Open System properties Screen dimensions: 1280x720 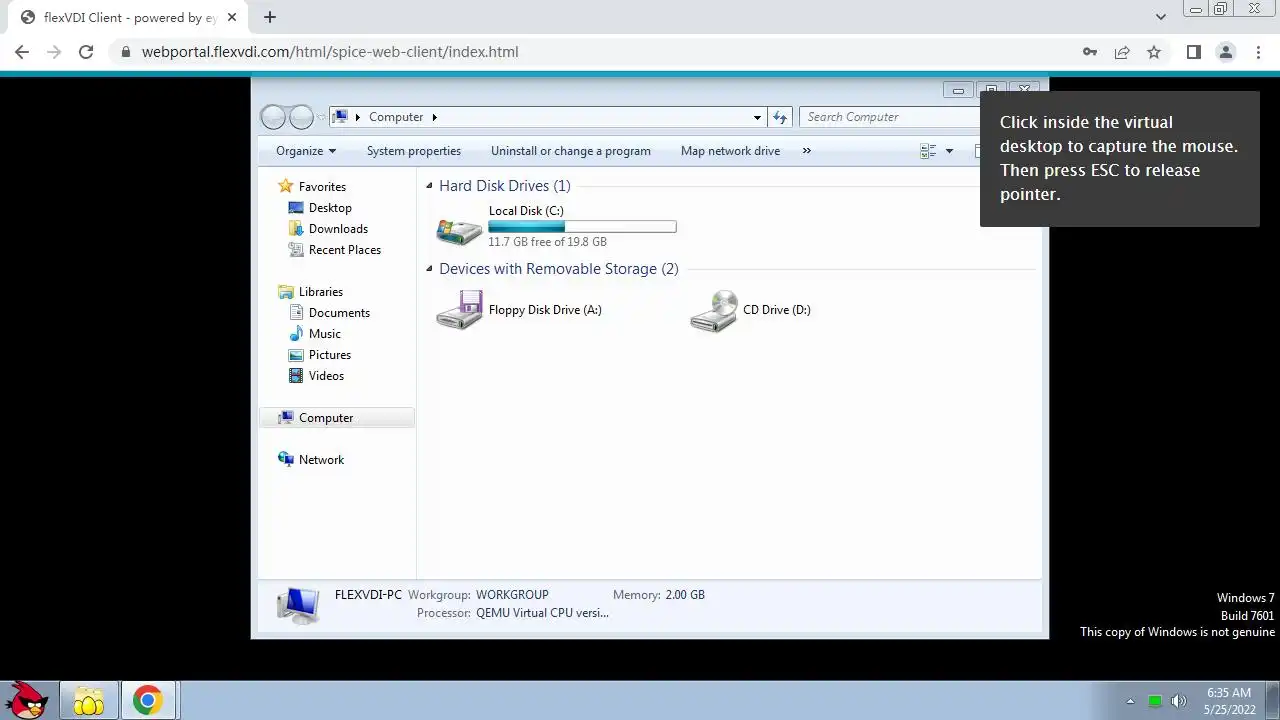(x=414, y=151)
